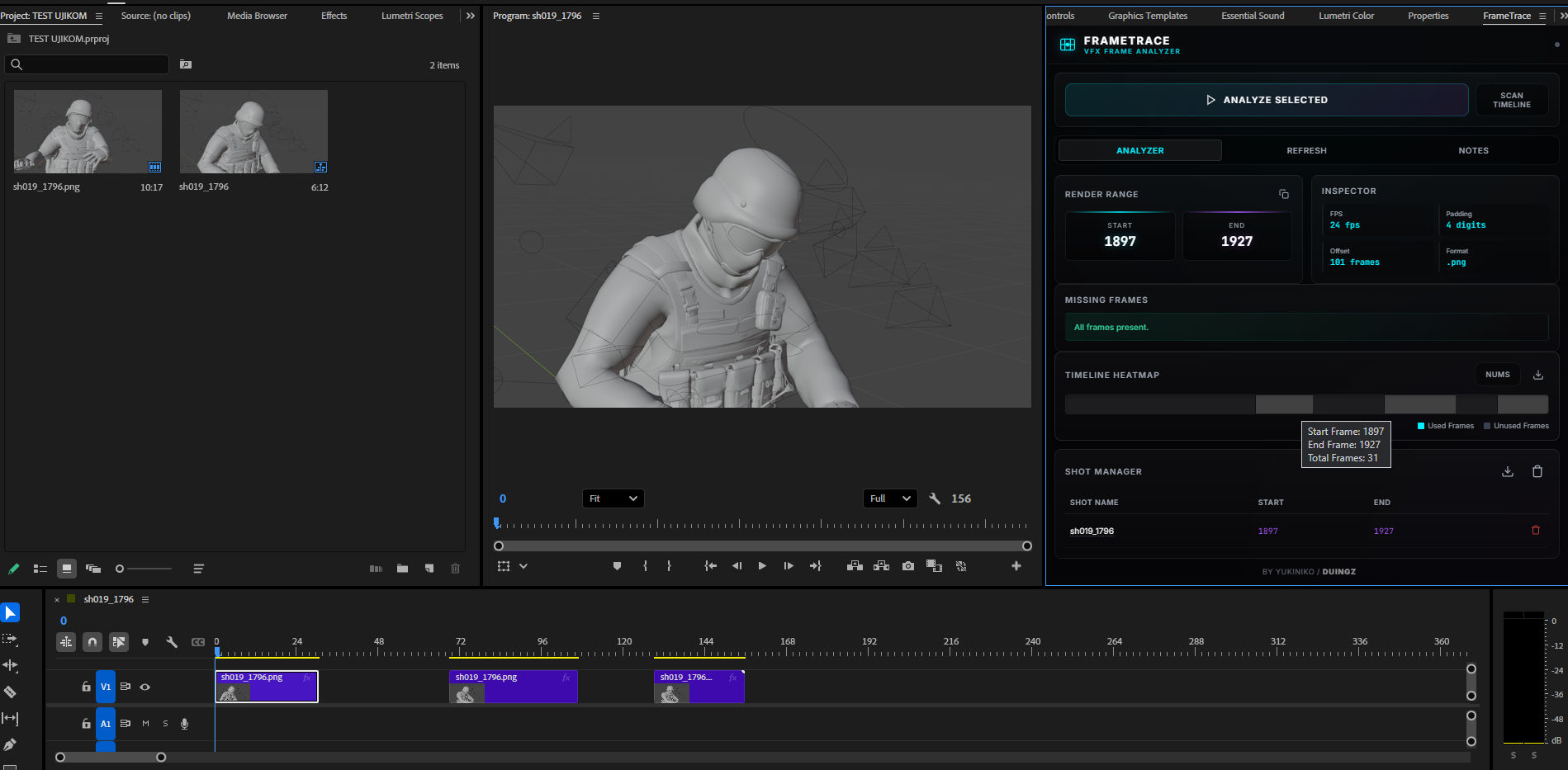Select the Razor tool

(x=10, y=692)
